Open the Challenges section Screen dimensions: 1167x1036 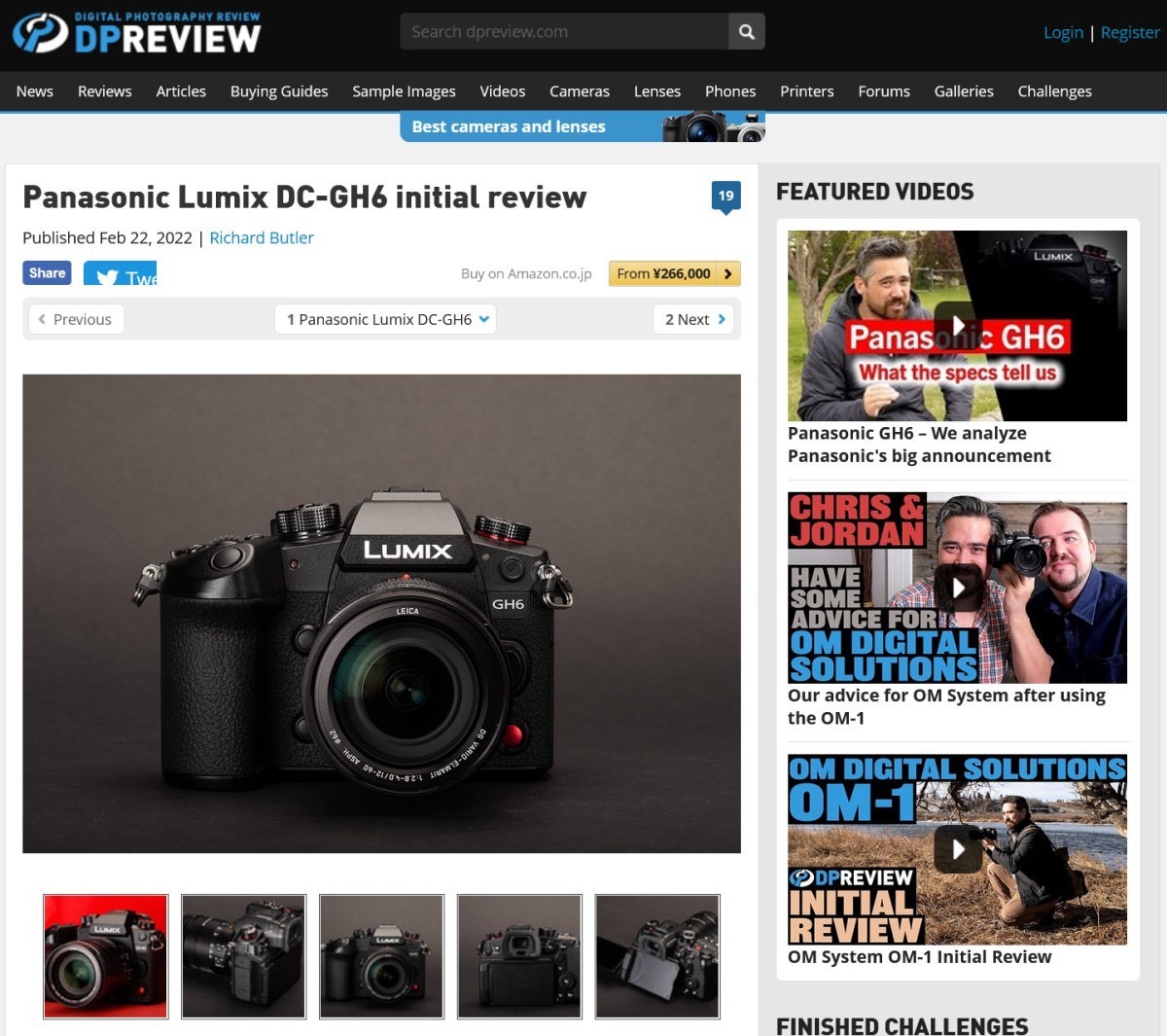pos(1055,91)
